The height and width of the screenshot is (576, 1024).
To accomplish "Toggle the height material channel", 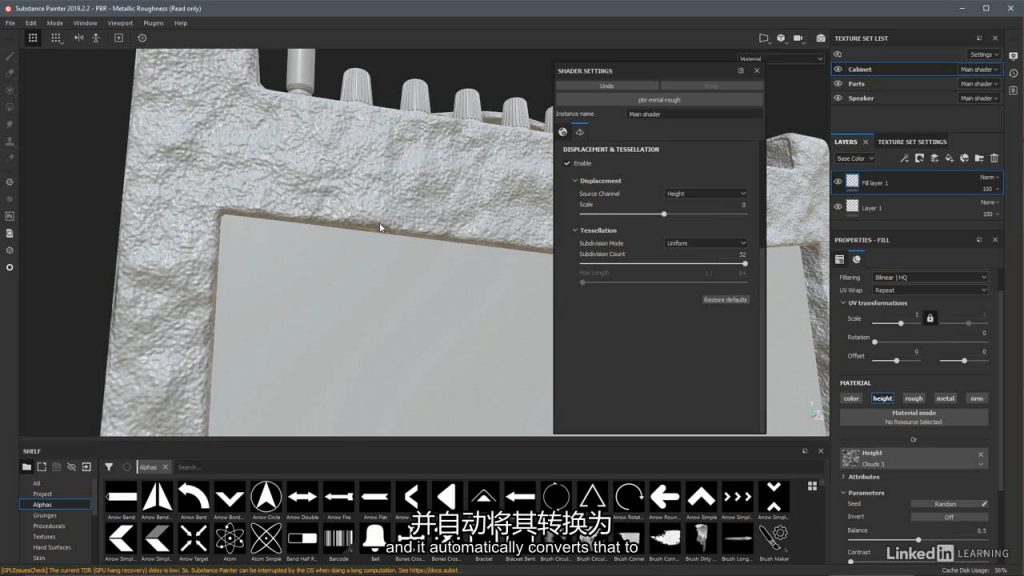I will [x=882, y=398].
